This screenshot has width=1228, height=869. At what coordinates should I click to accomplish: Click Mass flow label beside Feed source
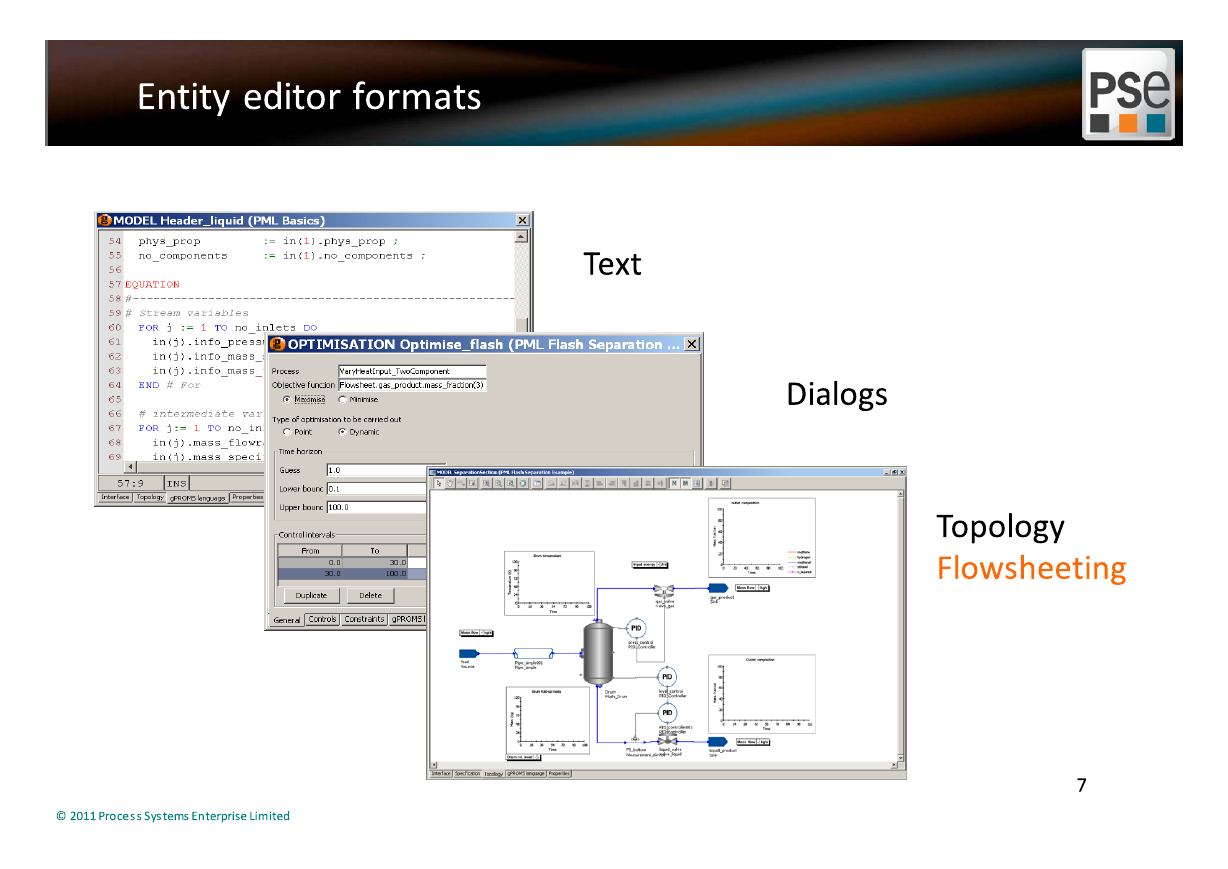pos(476,633)
